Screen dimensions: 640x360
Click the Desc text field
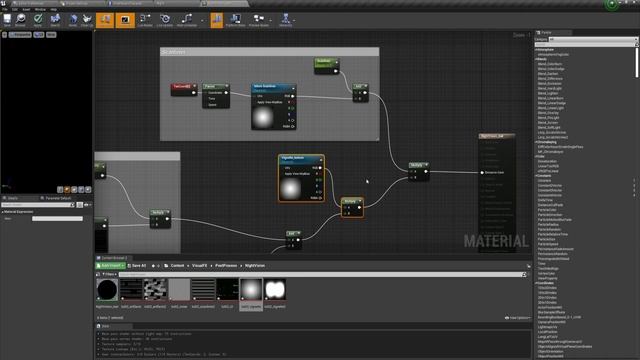coord(58,219)
